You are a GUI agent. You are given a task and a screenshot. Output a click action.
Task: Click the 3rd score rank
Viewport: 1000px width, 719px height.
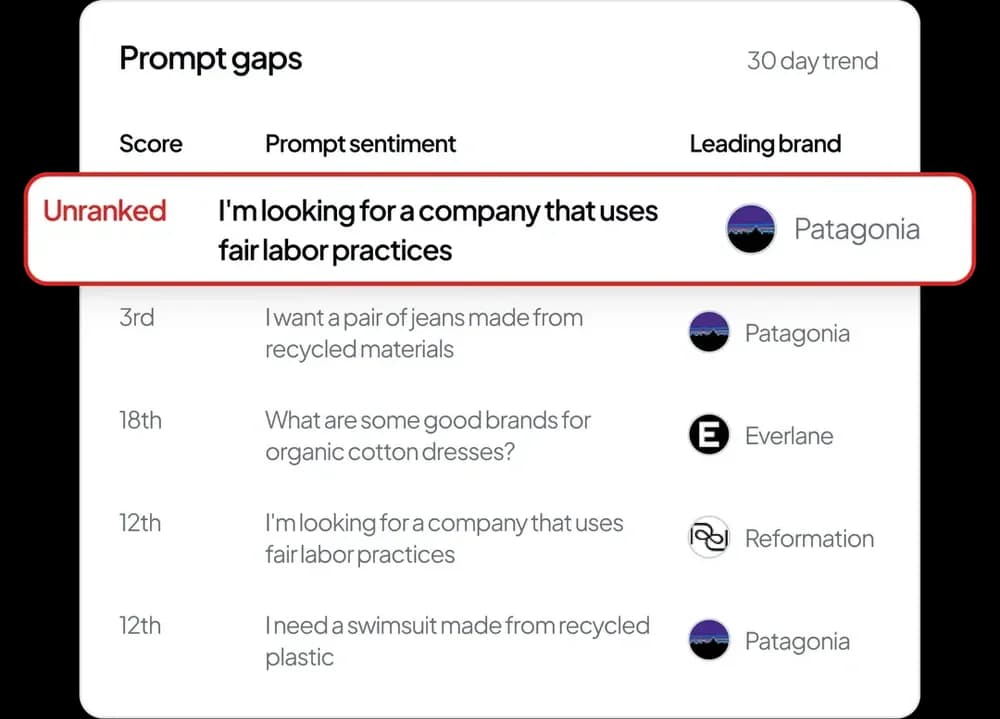(x=137, y=318)
